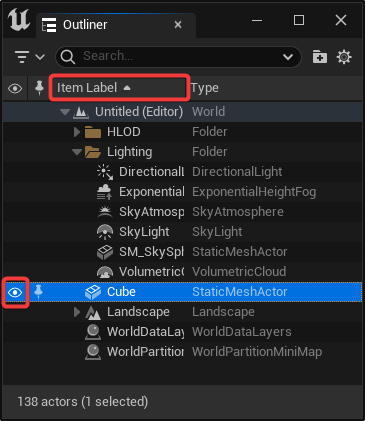
Task: Click the SkyLight actor icon
Action: pos(105,232)
